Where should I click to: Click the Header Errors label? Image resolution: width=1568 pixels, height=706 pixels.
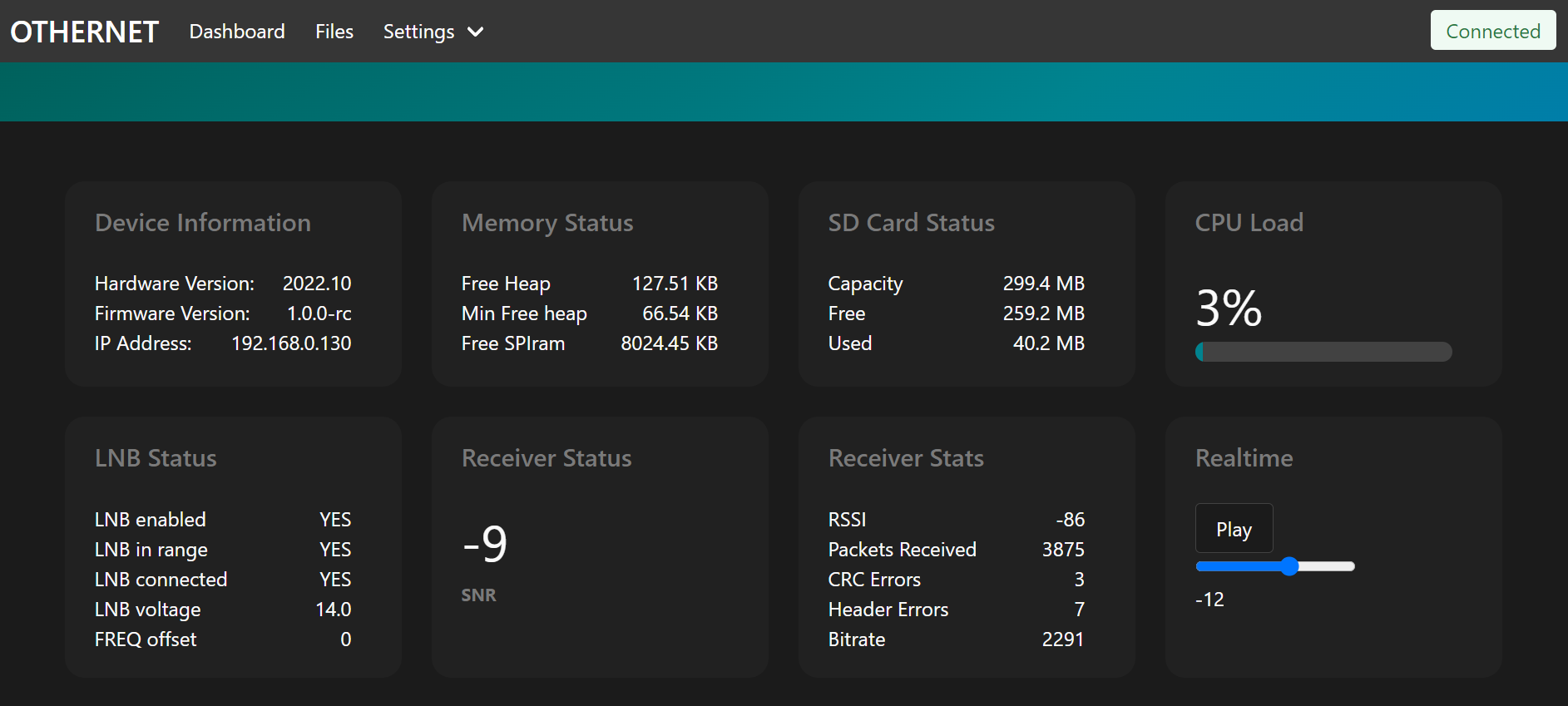click(x=888, y=610)
